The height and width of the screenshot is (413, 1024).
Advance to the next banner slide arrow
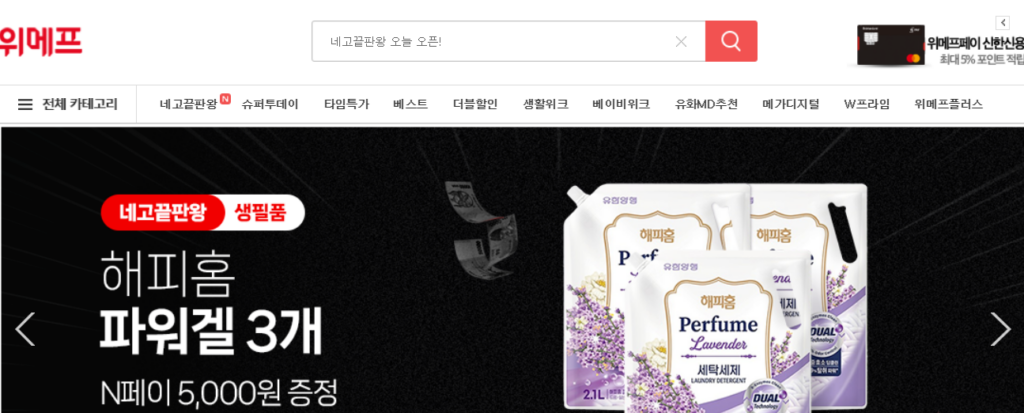[1000, 329]
